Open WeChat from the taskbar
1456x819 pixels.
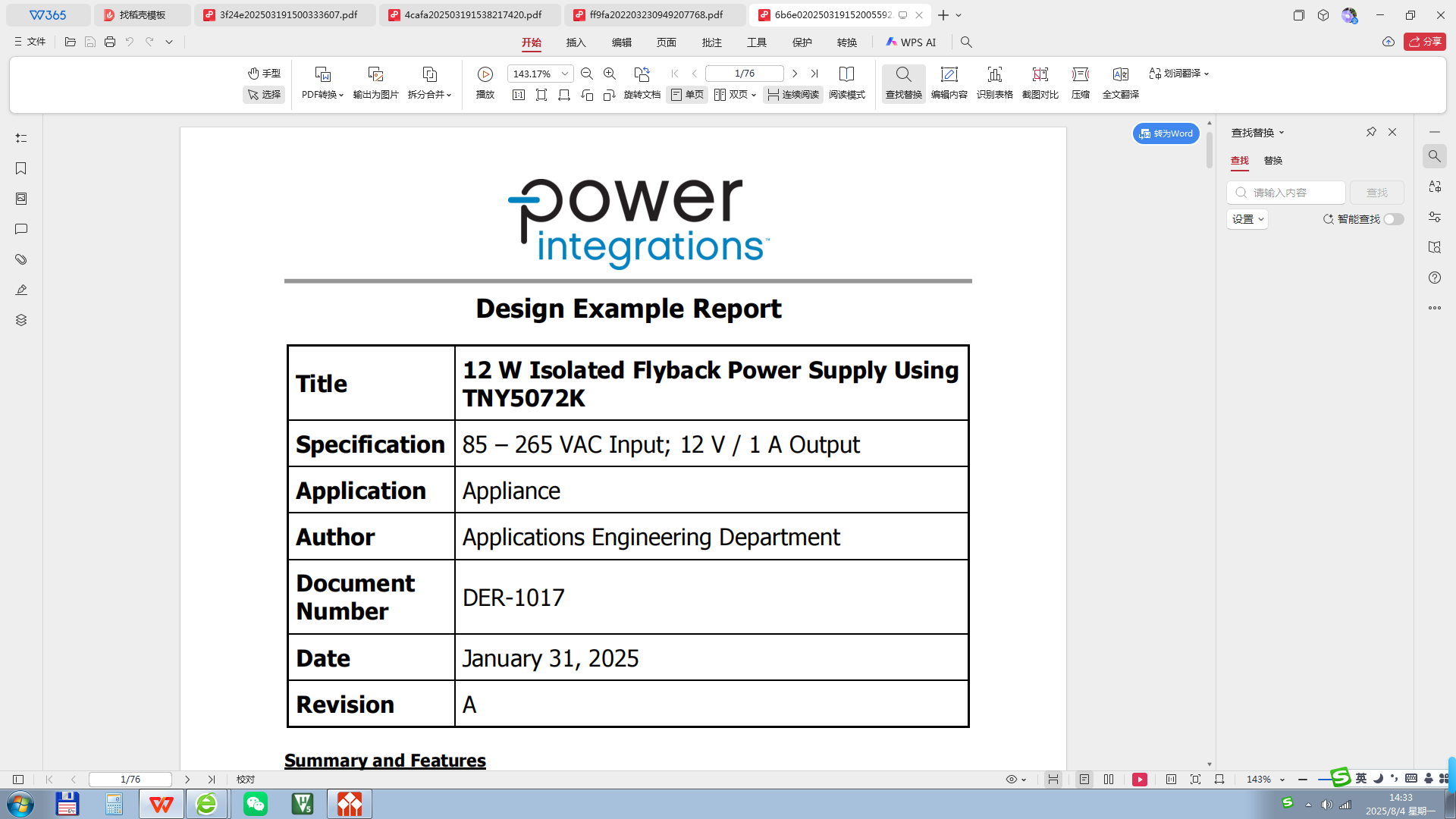click(x=256, y=804)
